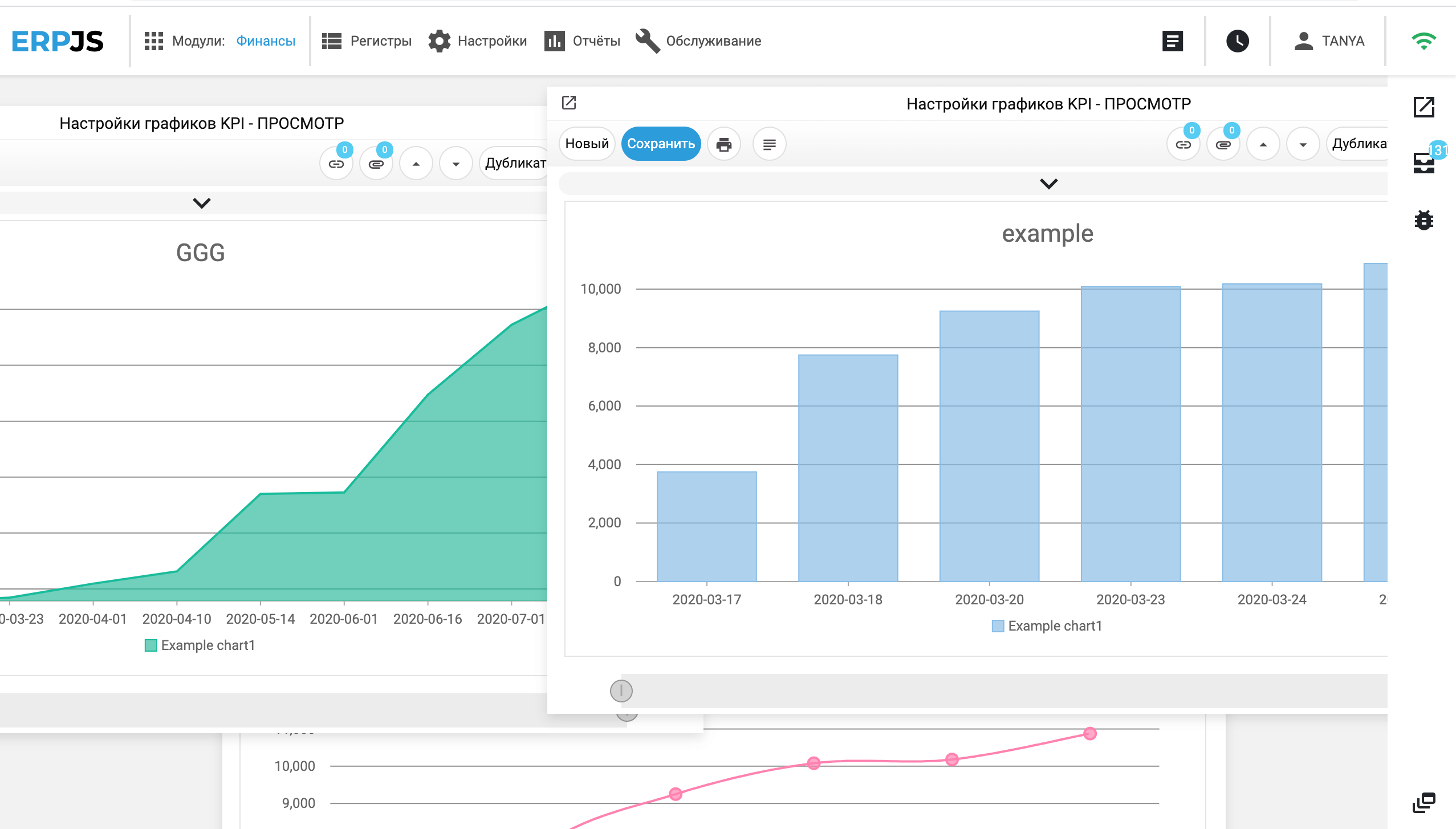
Task: Click the text lines icon beside print button
Action: 769,144
